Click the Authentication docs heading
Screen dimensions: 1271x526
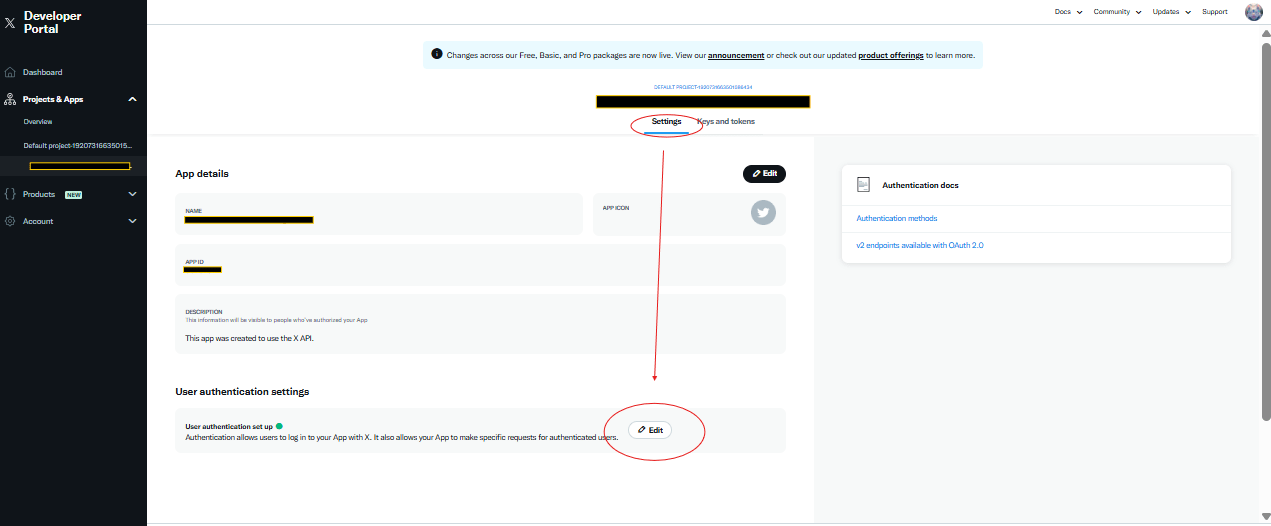pyautogui.click(x=921, y=186)
